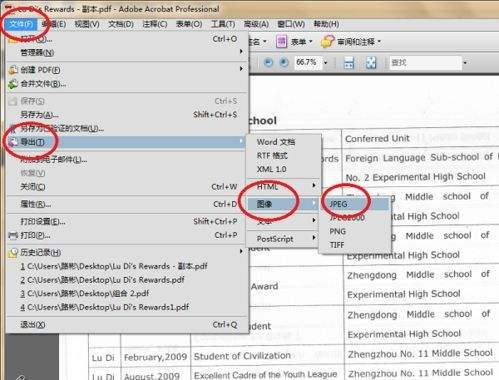Select the fit full page icon
Screen dimensions: 499x380
371,62
